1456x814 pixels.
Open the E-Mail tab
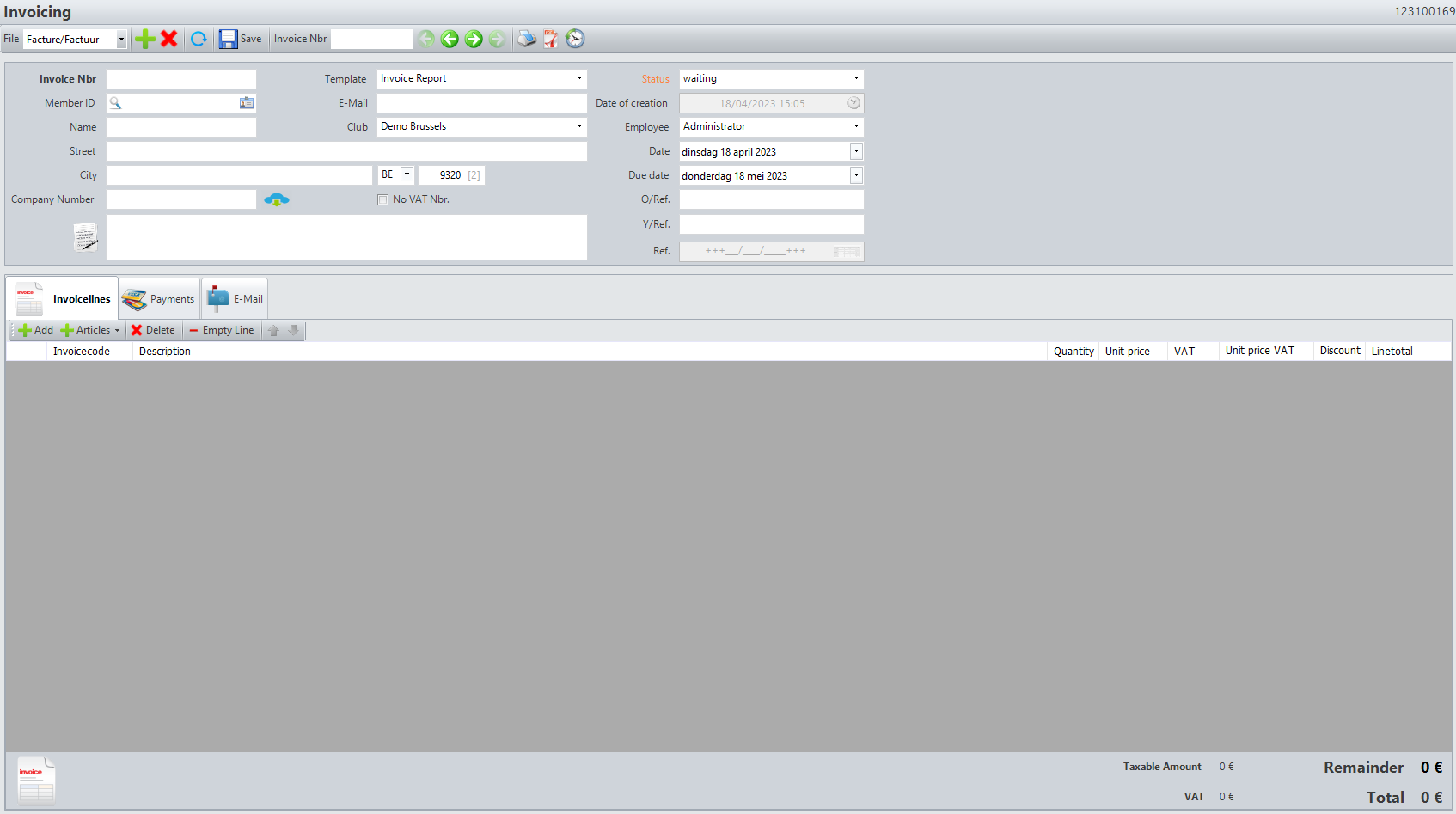[236, 299]
